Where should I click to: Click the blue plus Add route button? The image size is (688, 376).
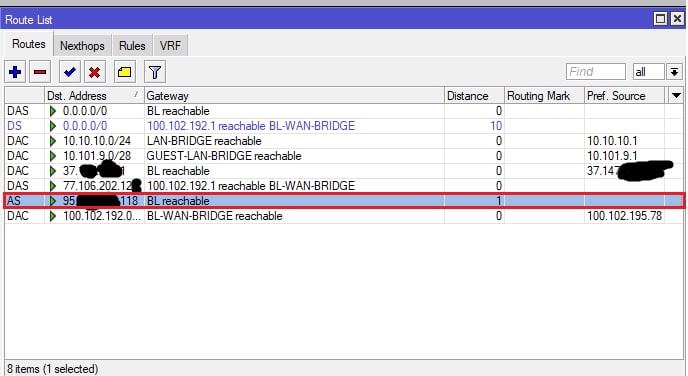[x=15, y=72]
